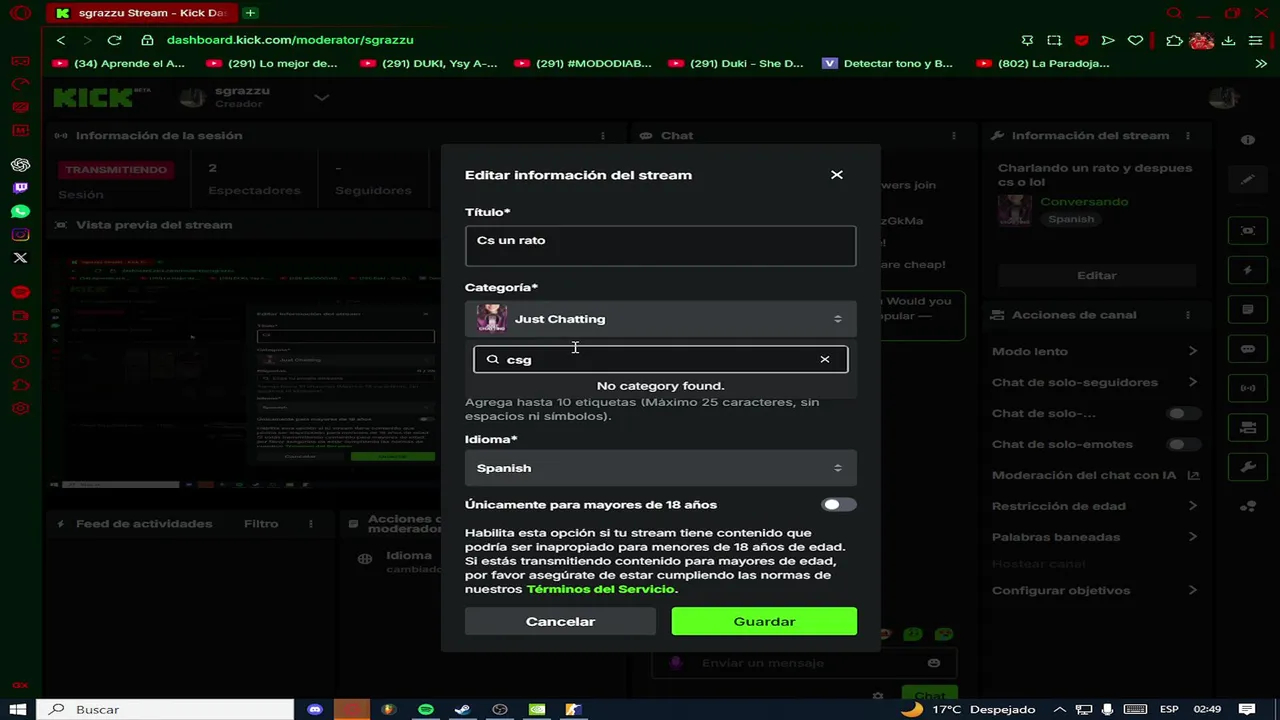The width and height of the screenshot is (1280, 720).
Task: Open bookmark '(291) Duki - She D...'
Action: click(736, 63)
